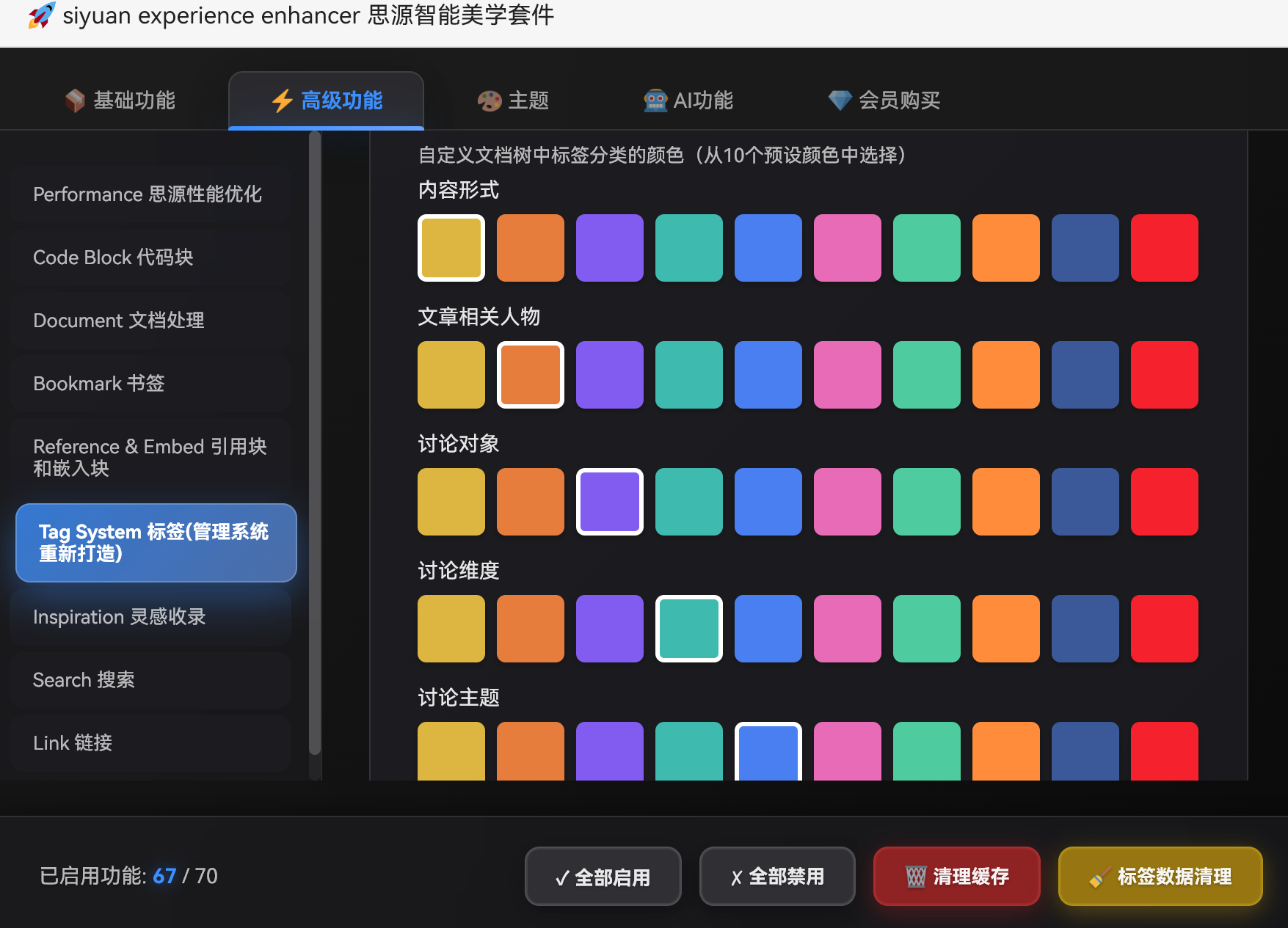Open the AI功能 tab

[x=688, y=101]
